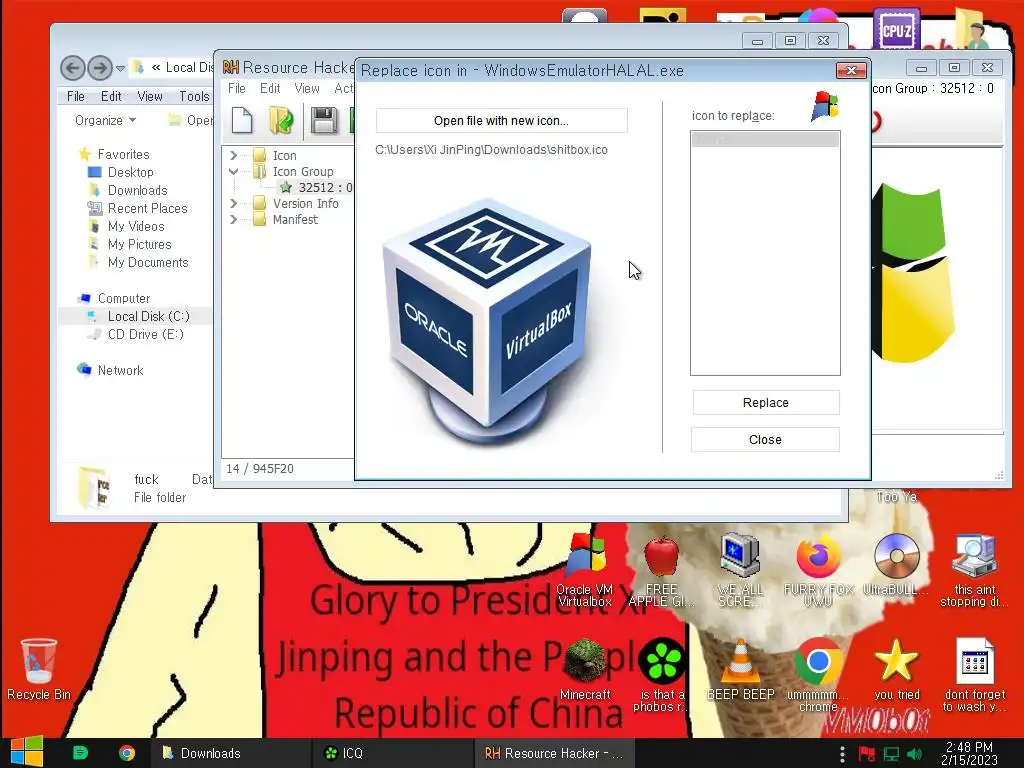This screenshot has height=768, width=1024.
Task: Click the CPU-Z desktop icon
Action: pyautogui.click(x=897, y=29)
